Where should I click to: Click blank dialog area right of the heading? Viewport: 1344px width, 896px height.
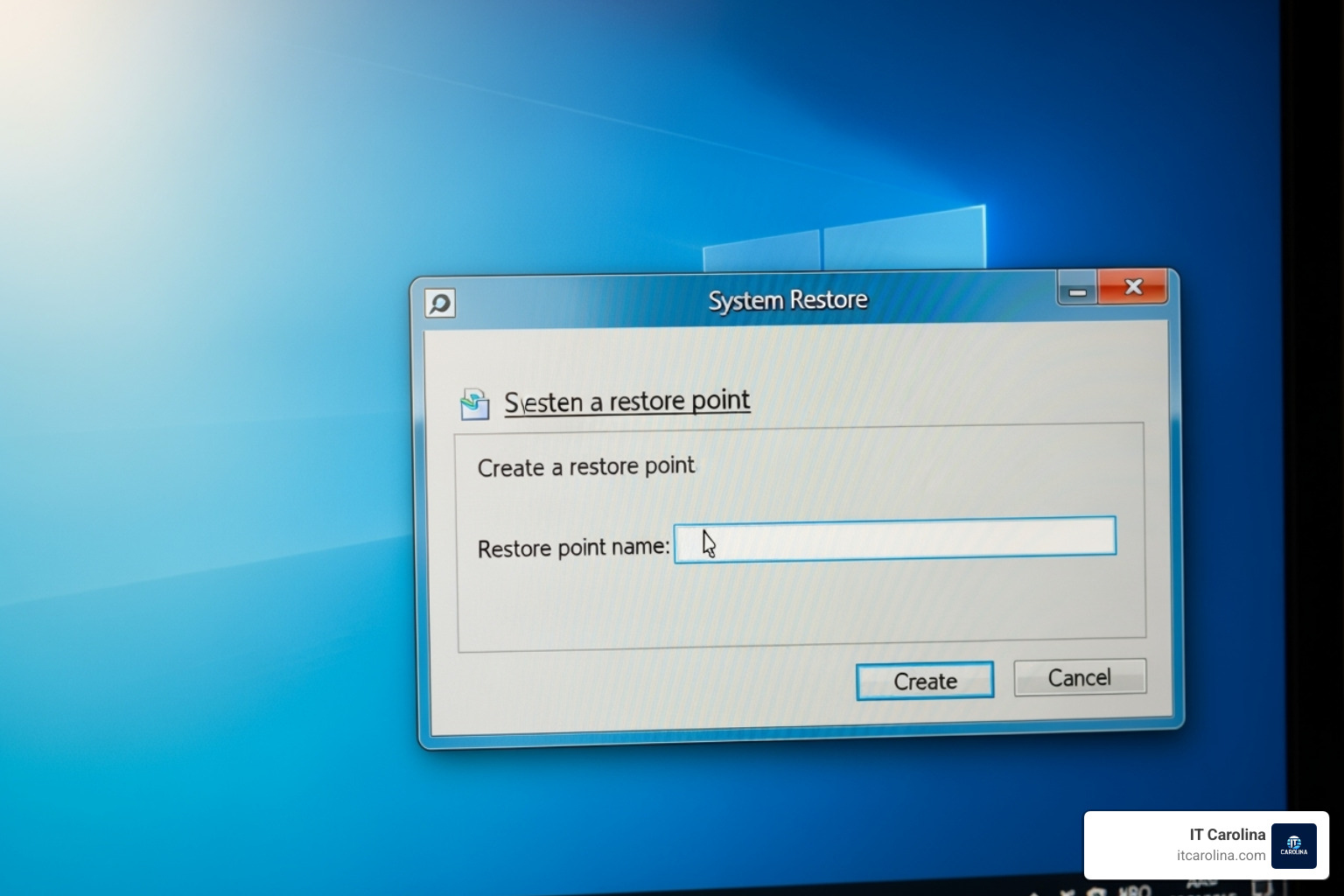(x=945, y=398)
